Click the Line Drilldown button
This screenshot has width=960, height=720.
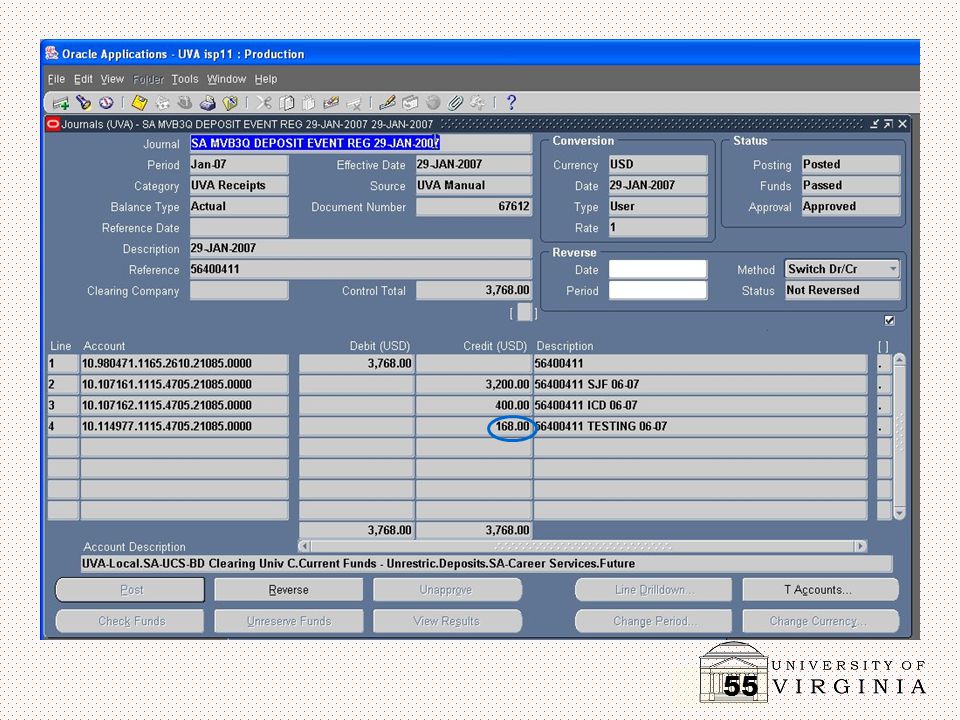[x=653, y=590]
